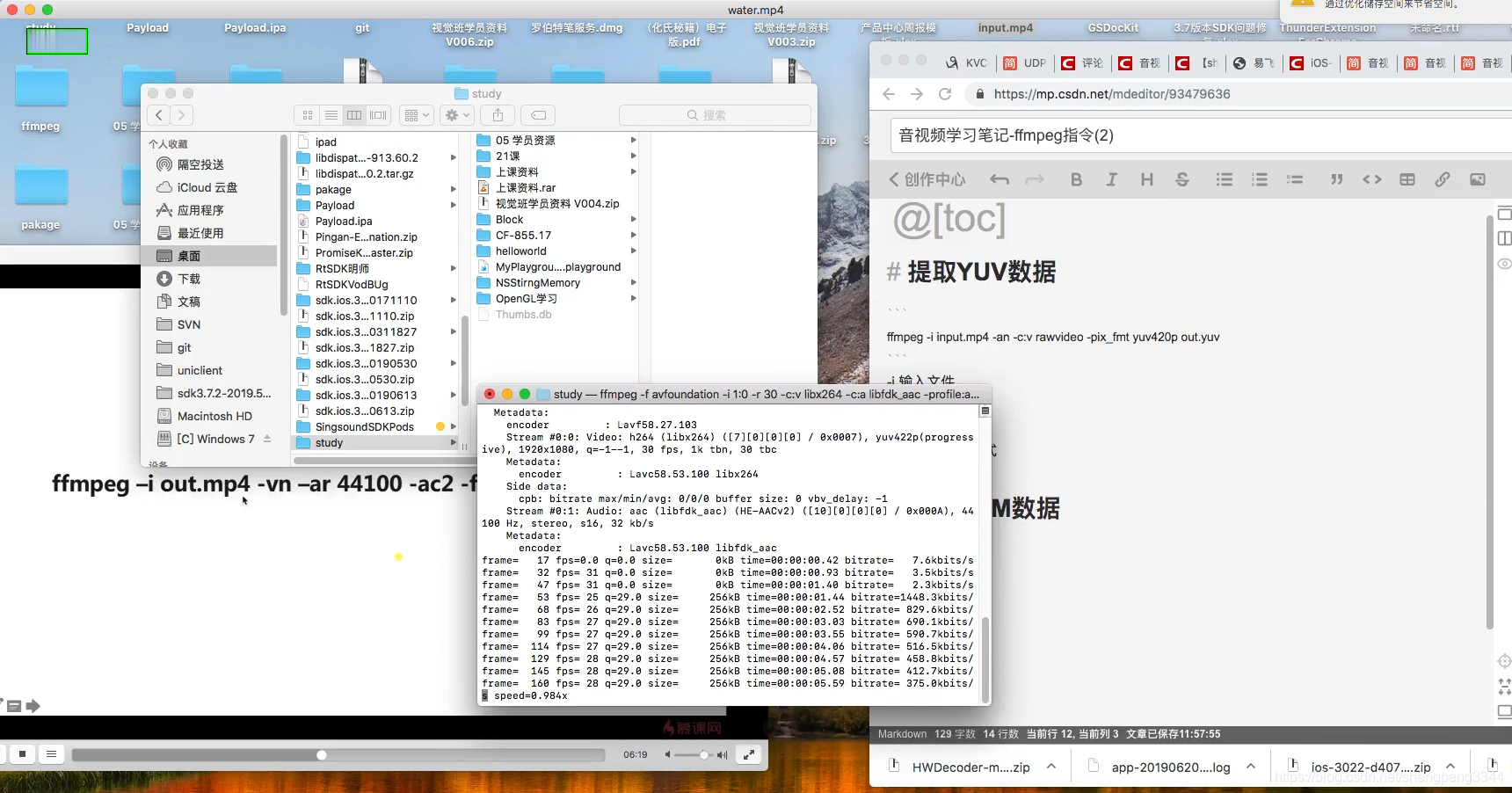
Task: Select MyPlaygrou....playground file
Action: 558,266
